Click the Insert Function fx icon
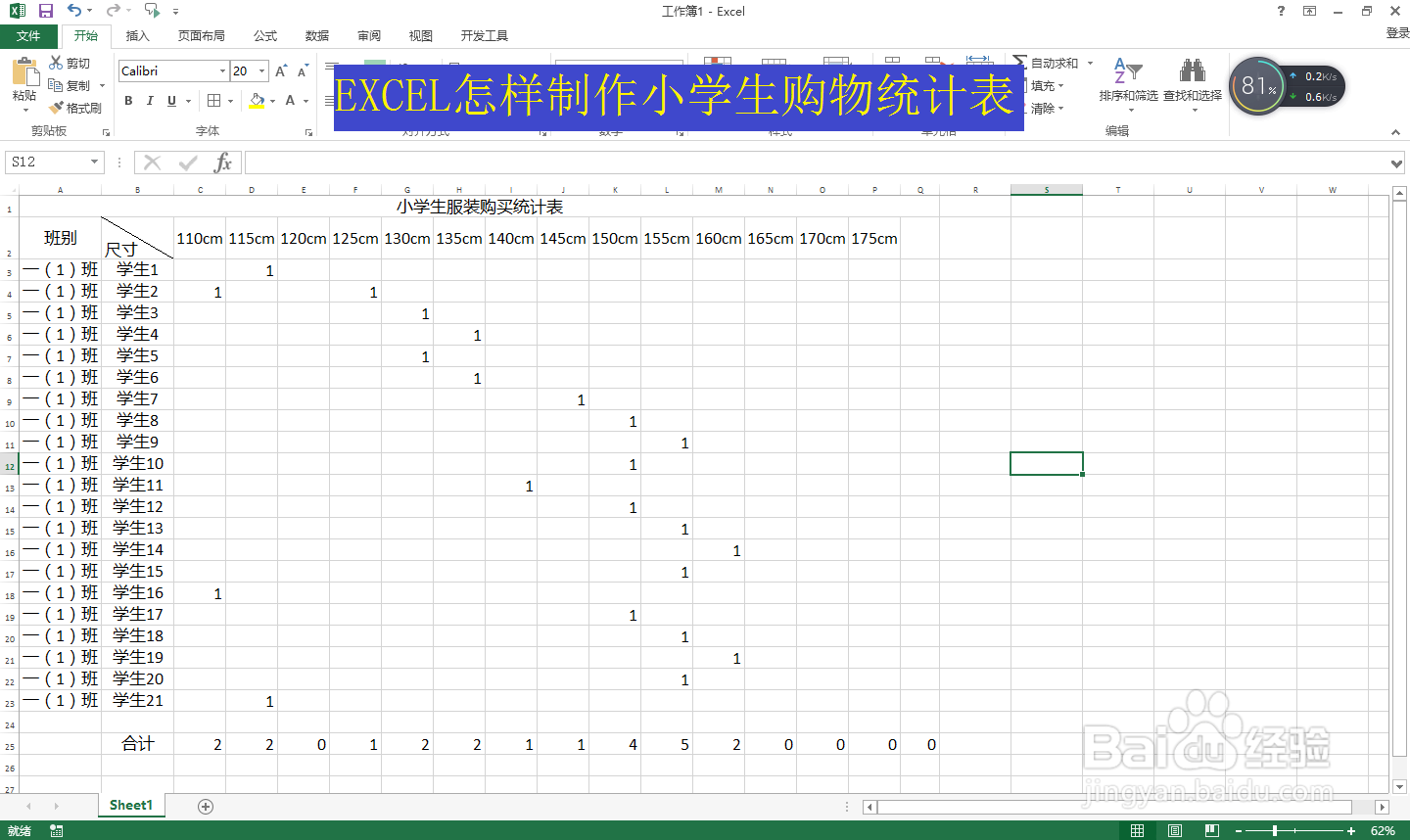The image size is (1410, 840). coord(223,163)
